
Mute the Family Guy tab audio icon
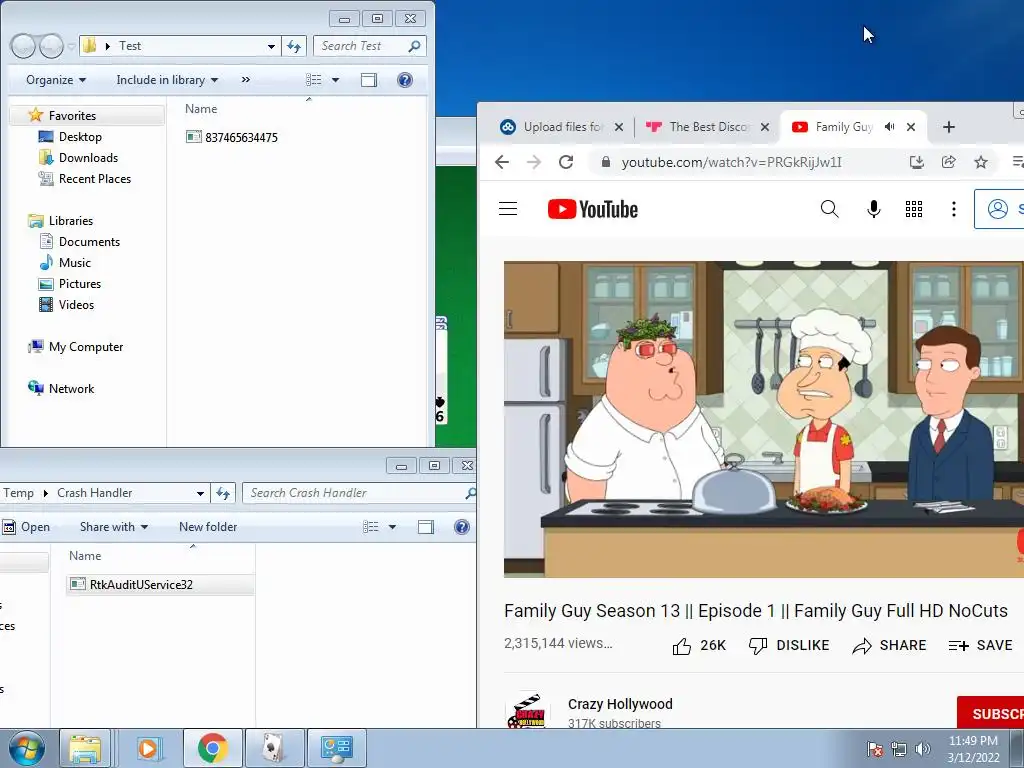pyautogui.click(x=889, y=127)
